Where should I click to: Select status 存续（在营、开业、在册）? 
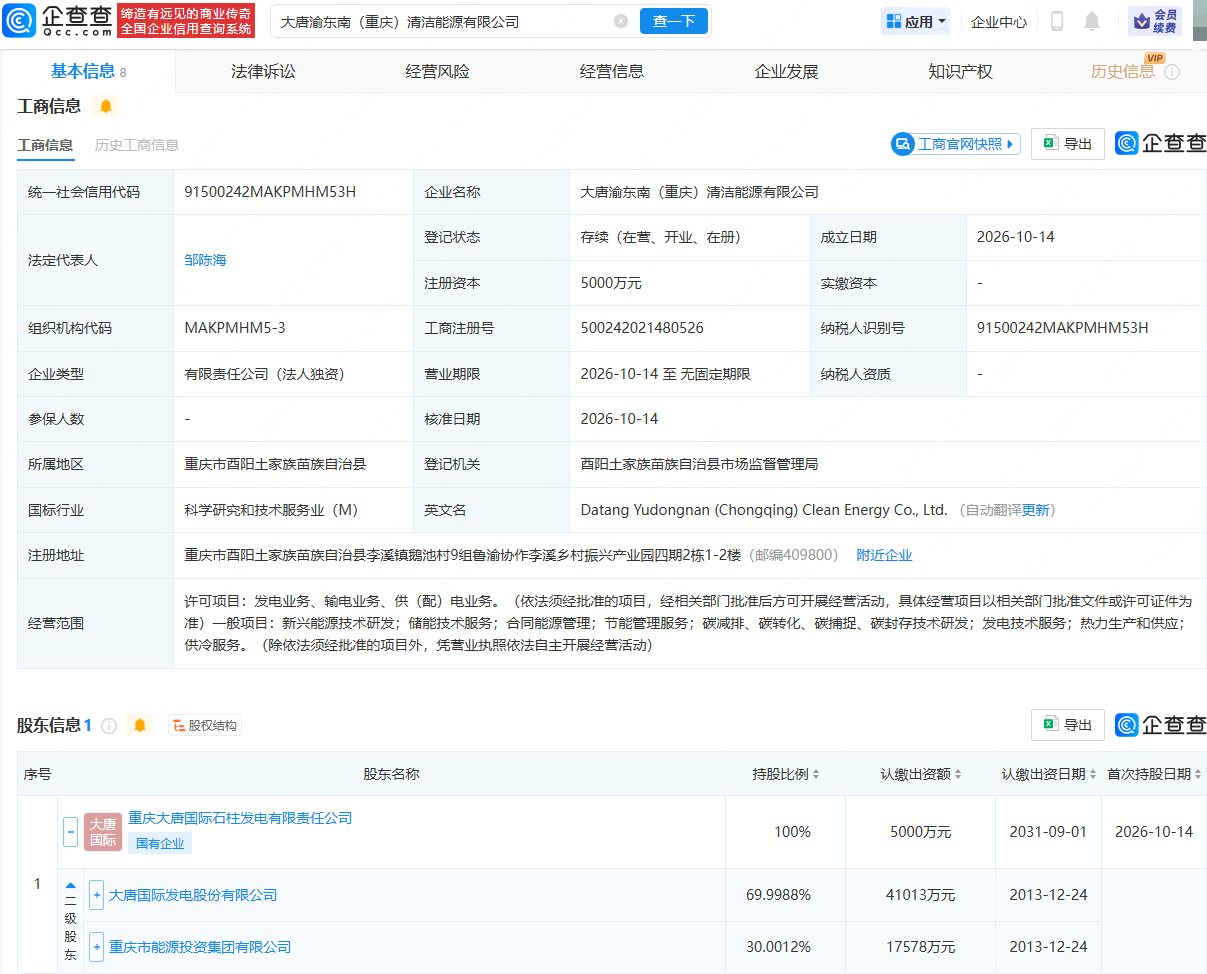(660, 237)
